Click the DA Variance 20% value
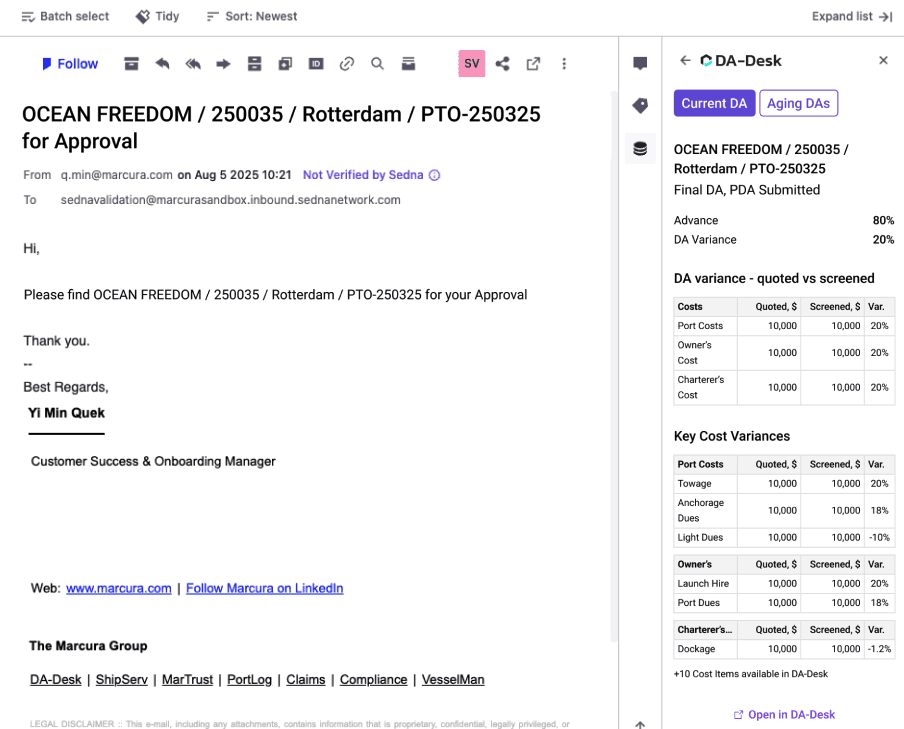Viewport: 904px width, 729px height. point(883,239)
